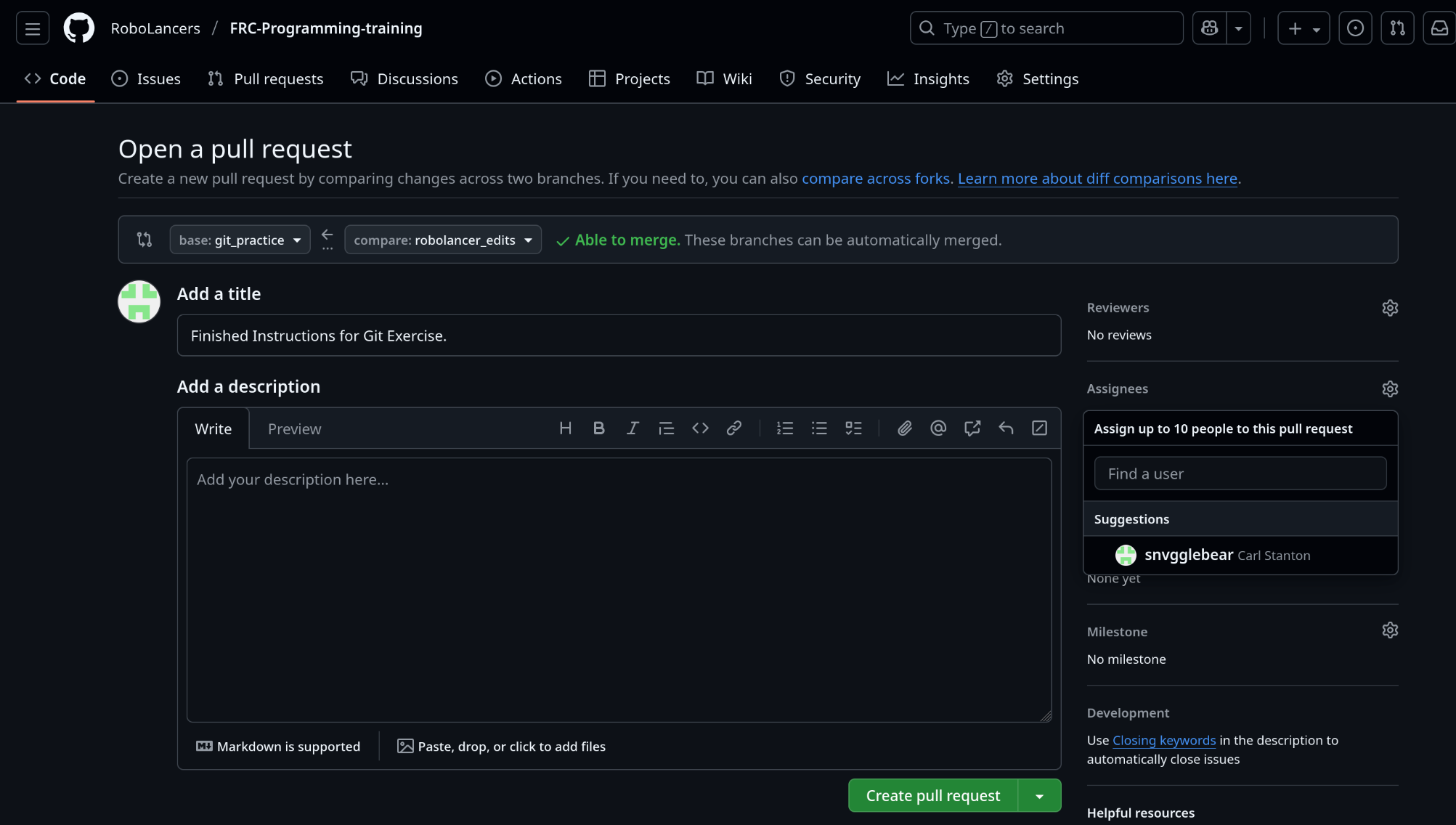Screen dimensions: 1456x825
Task: Insert a code snippet
Action: tap(700, 428)
